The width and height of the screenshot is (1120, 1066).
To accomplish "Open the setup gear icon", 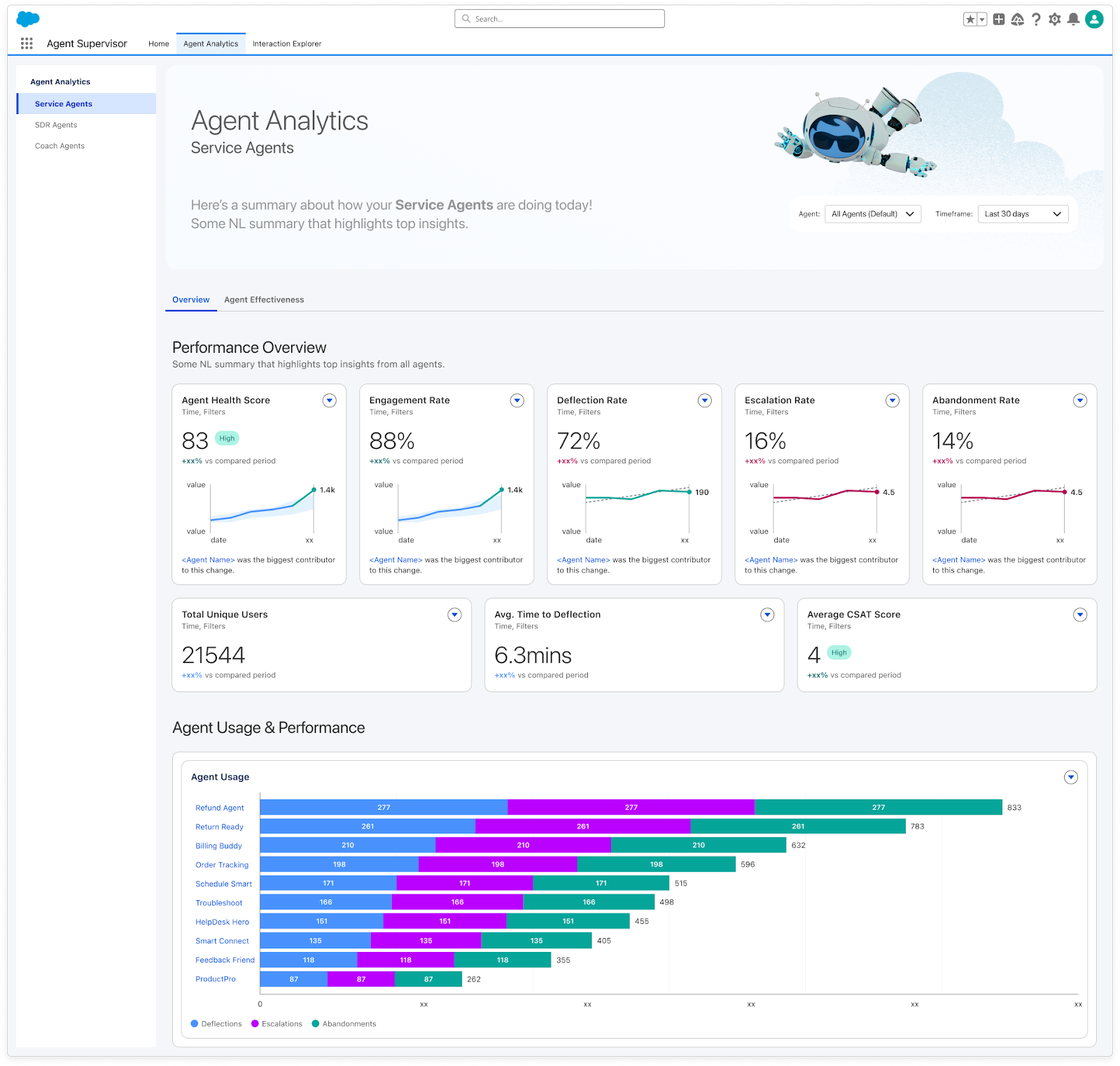I will tap(1055, 20).
